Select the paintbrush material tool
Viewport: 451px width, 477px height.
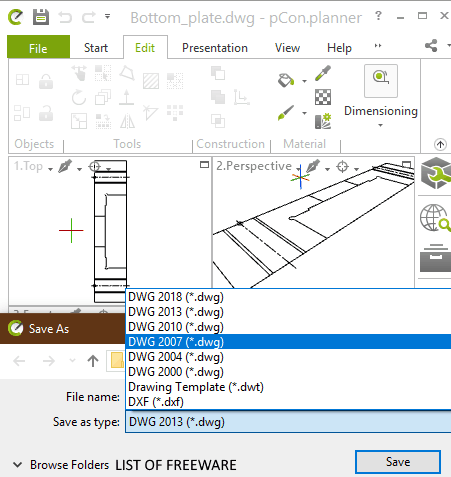click(286, 113)
